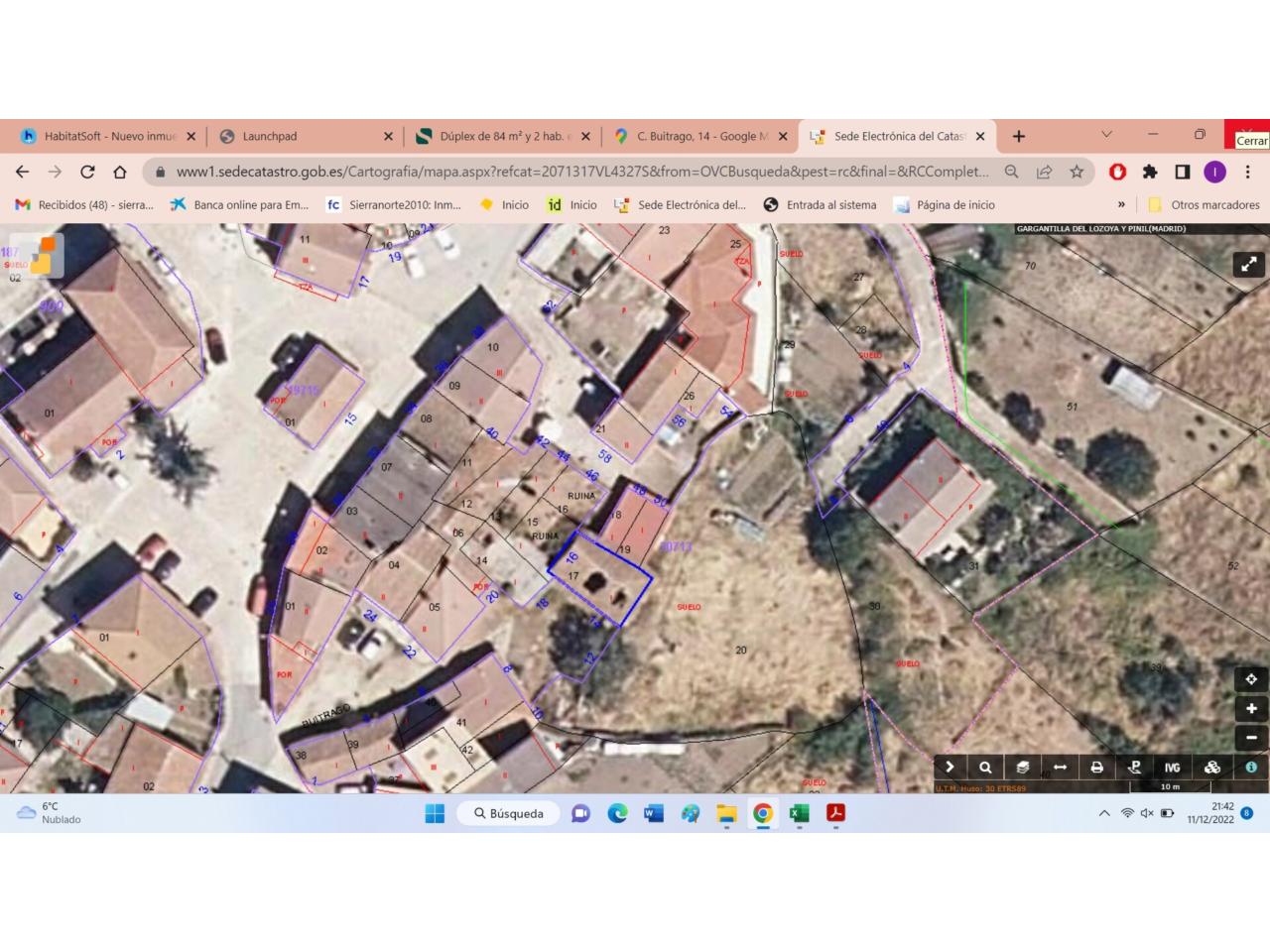The height and width of the screenshot is (952, 1270).
Task: Close the C. Buitrago Google Maps tab
Action: (783, 136)
